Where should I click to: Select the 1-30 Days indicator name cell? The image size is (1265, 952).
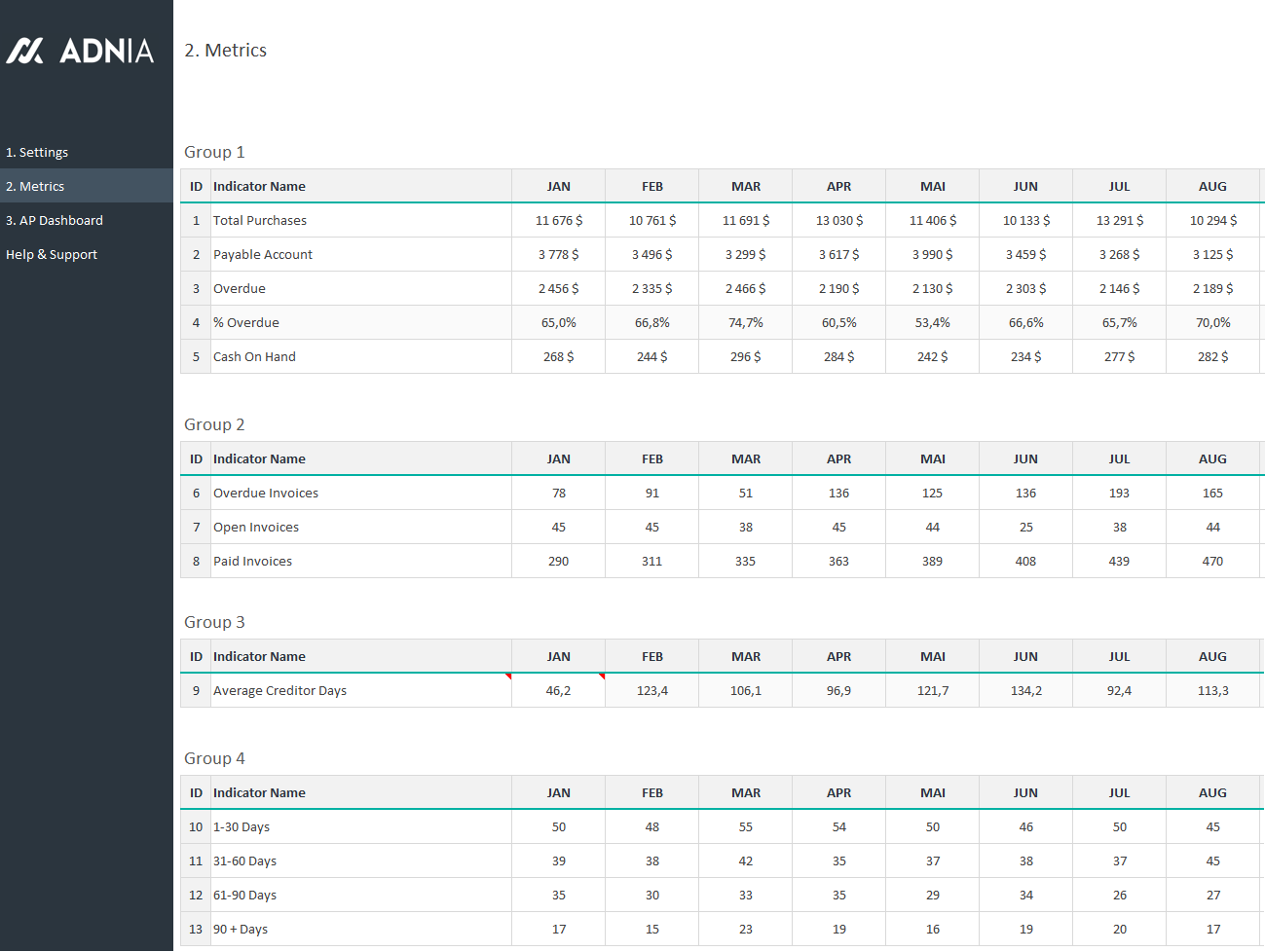(242, 827)
